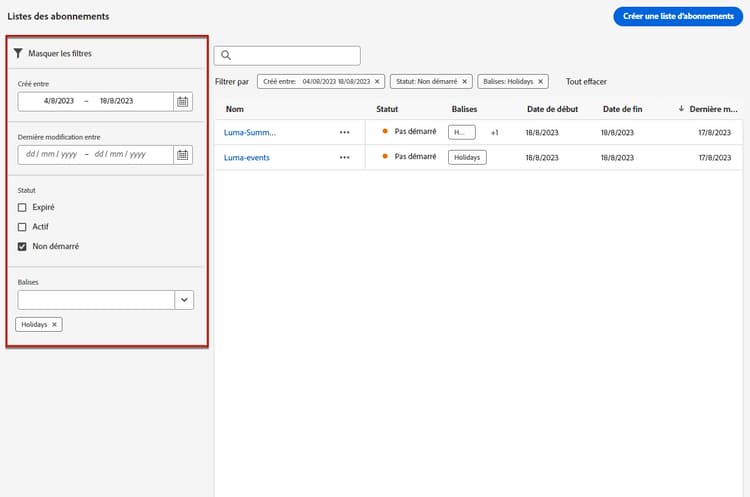Remove the Statut: Non démarré filter chip
750x497 pixels.
pos(464,81)
